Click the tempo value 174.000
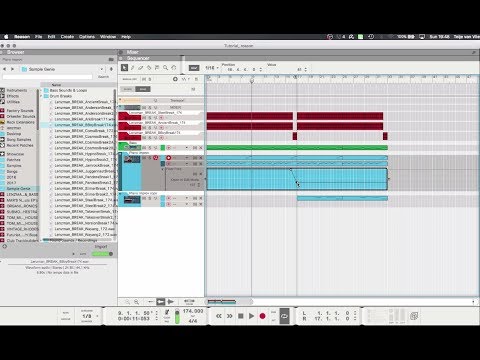Image resolution: width=480 pixels, height=360 pixels. (x=193, y=311)
